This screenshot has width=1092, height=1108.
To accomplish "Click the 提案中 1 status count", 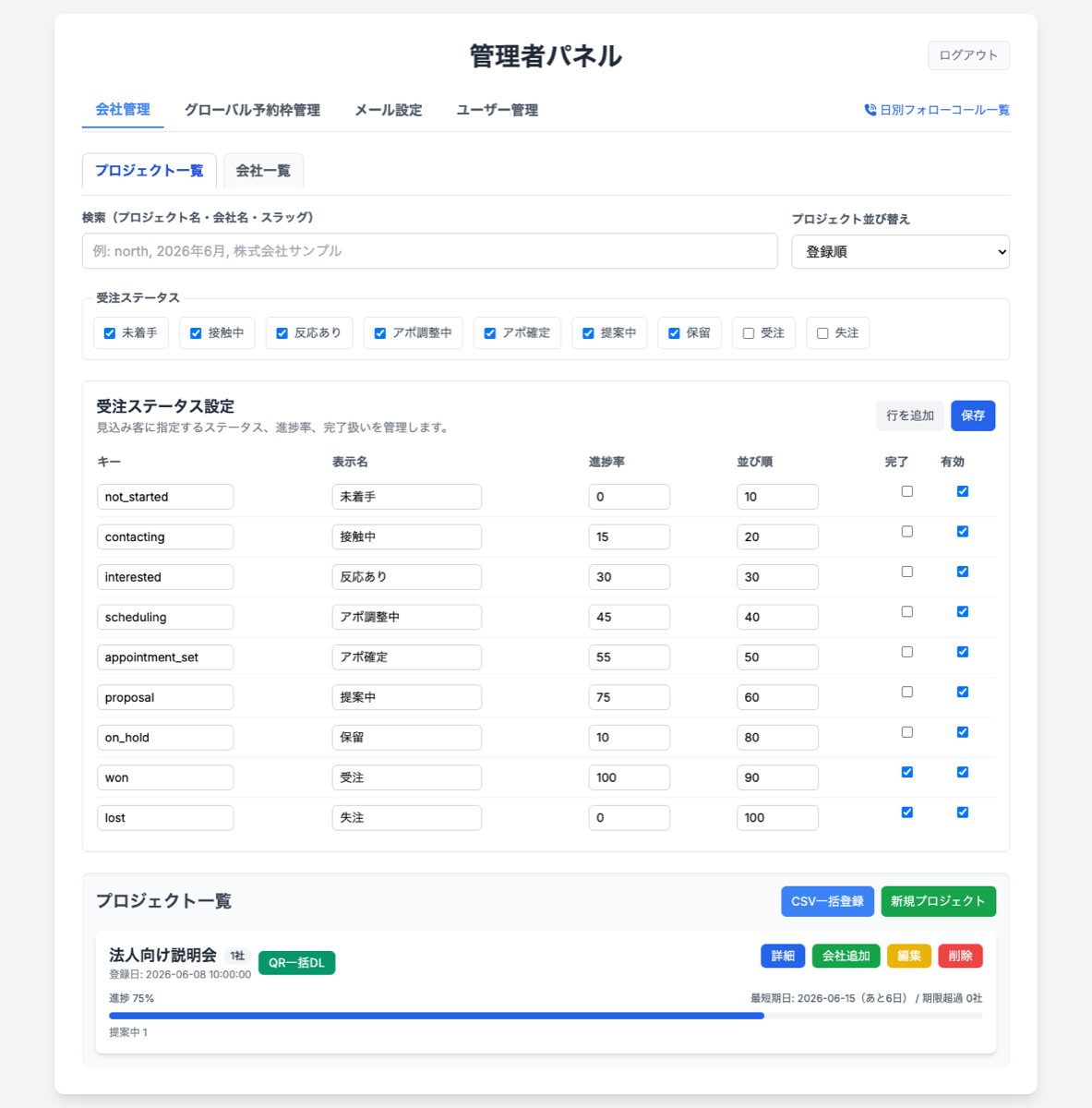I will point(128,1032).
